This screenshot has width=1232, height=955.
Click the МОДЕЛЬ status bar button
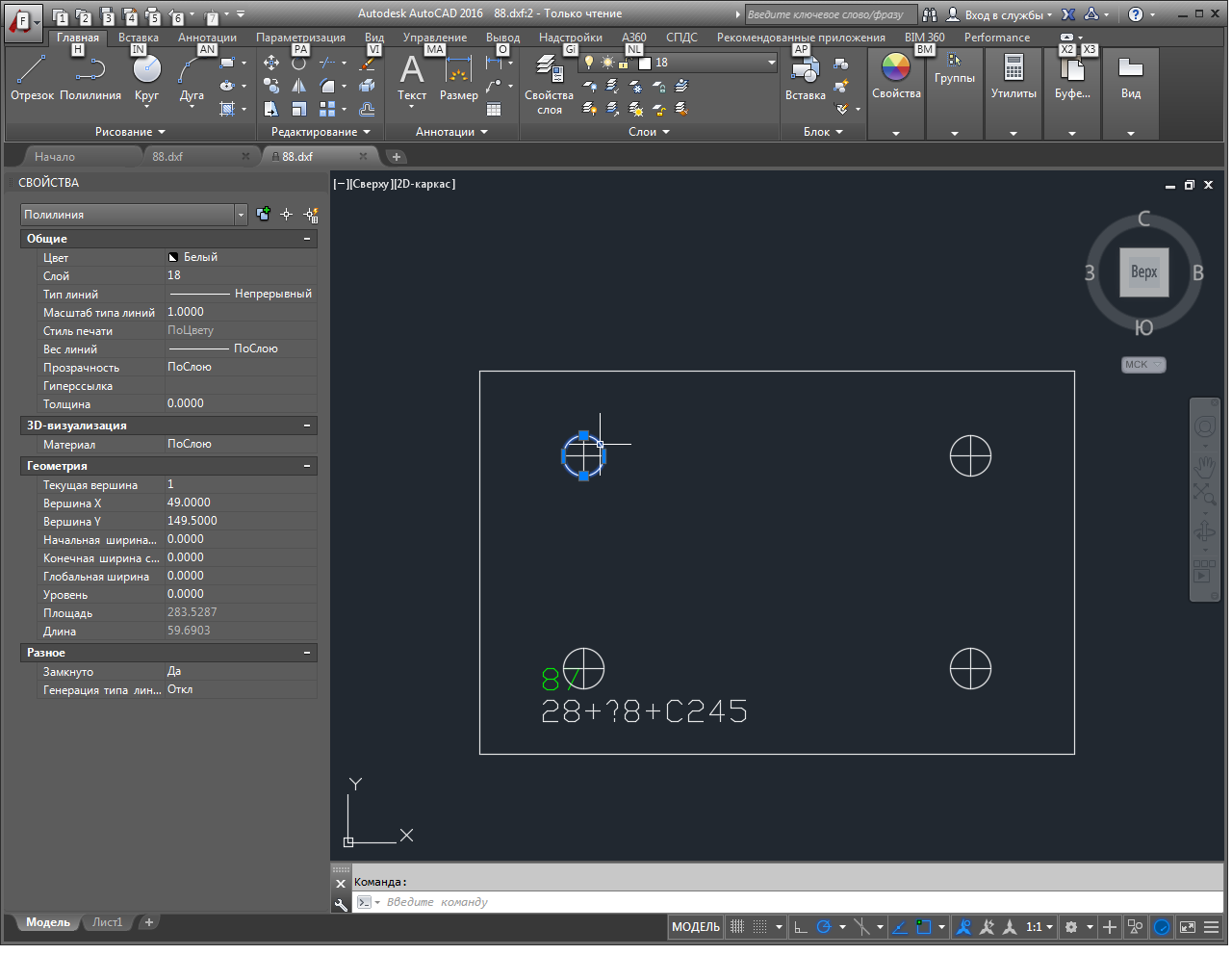pos(696,928)
